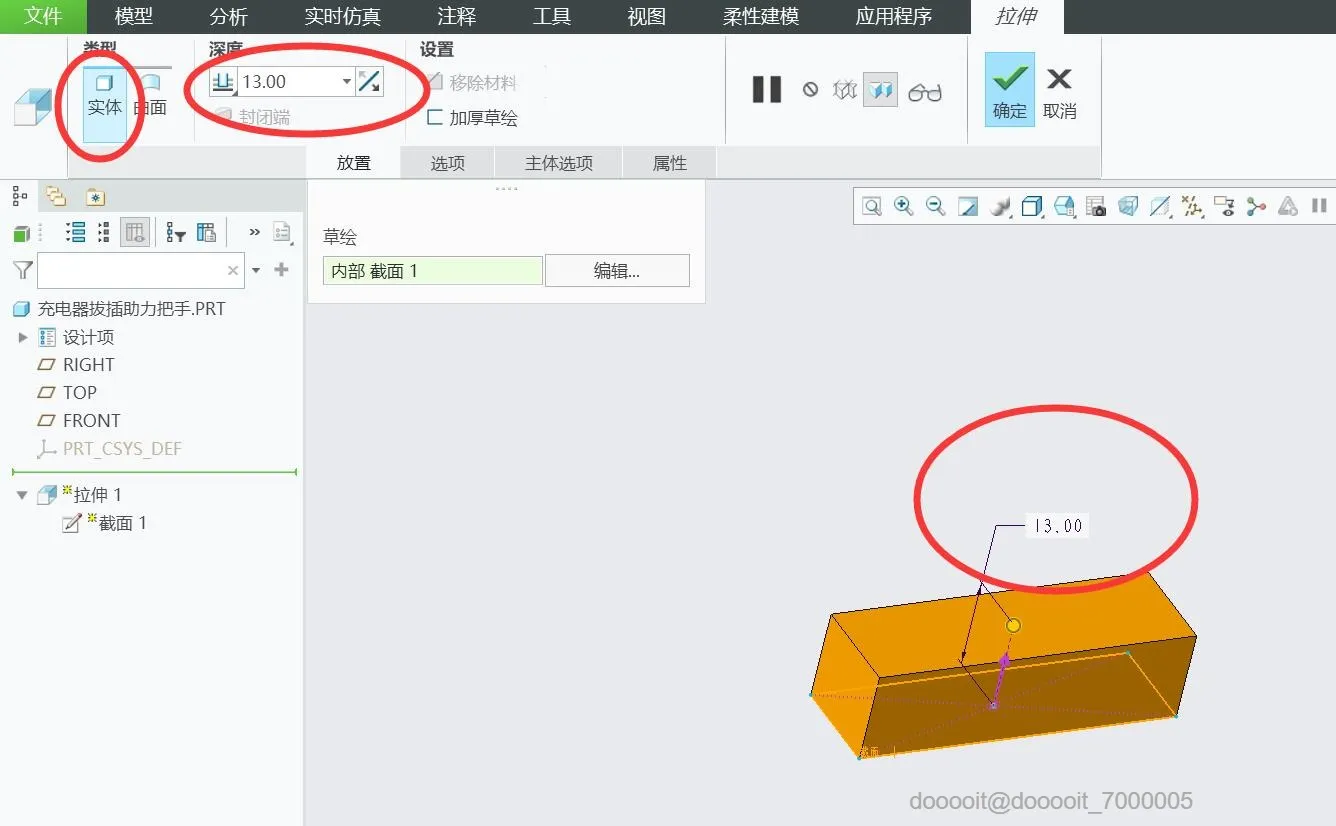Switch to the 视图 ribbon tab

click(x=646, y=17)
